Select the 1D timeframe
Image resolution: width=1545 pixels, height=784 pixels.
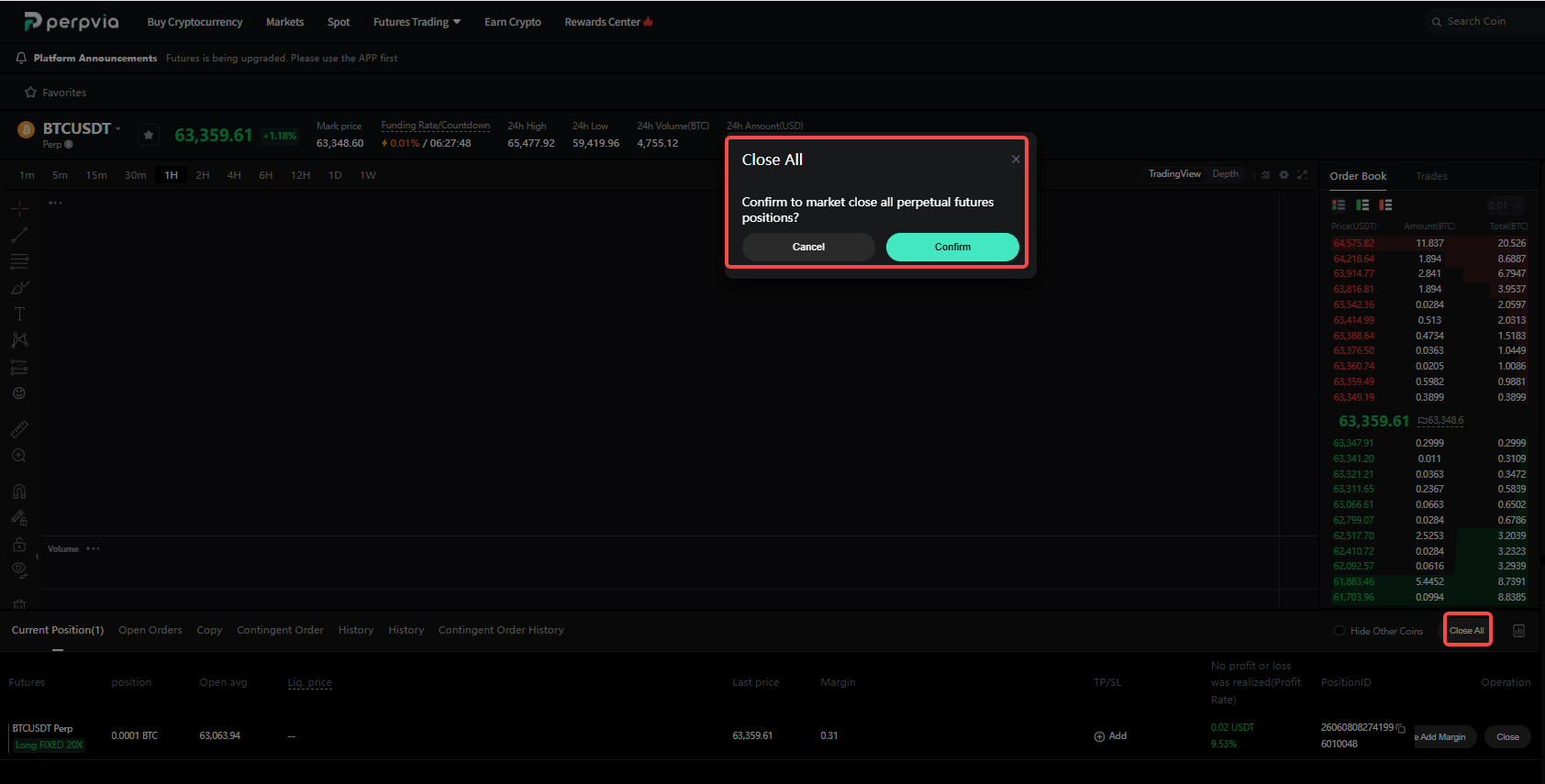coord(335,175)
